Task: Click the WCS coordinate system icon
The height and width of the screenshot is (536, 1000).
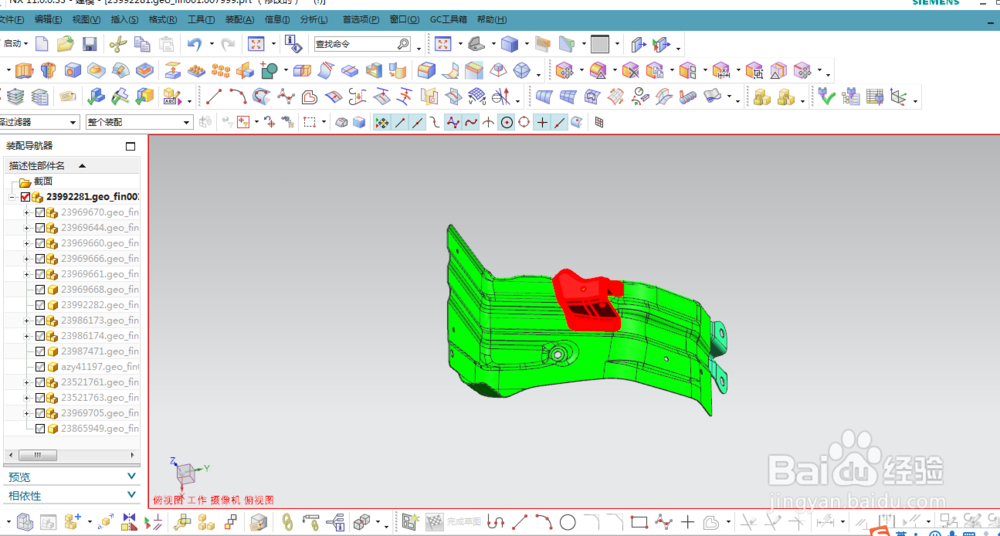Action: coord(899,97)
